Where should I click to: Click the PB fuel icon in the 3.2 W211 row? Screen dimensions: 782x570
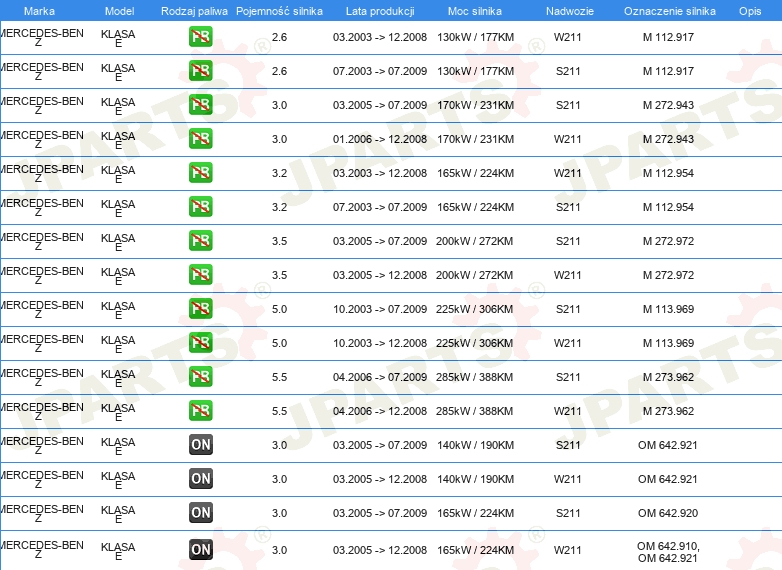point(200,173)
